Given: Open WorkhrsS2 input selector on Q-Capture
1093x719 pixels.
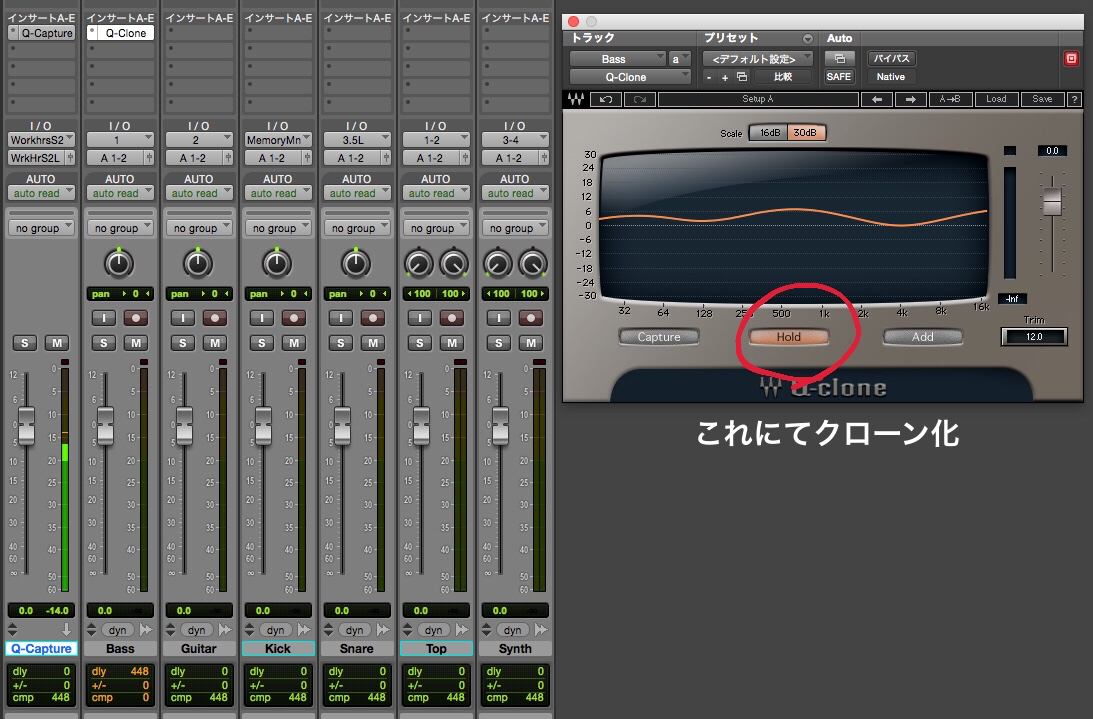Looking at the screenshot, I should [x=41, y=139].
